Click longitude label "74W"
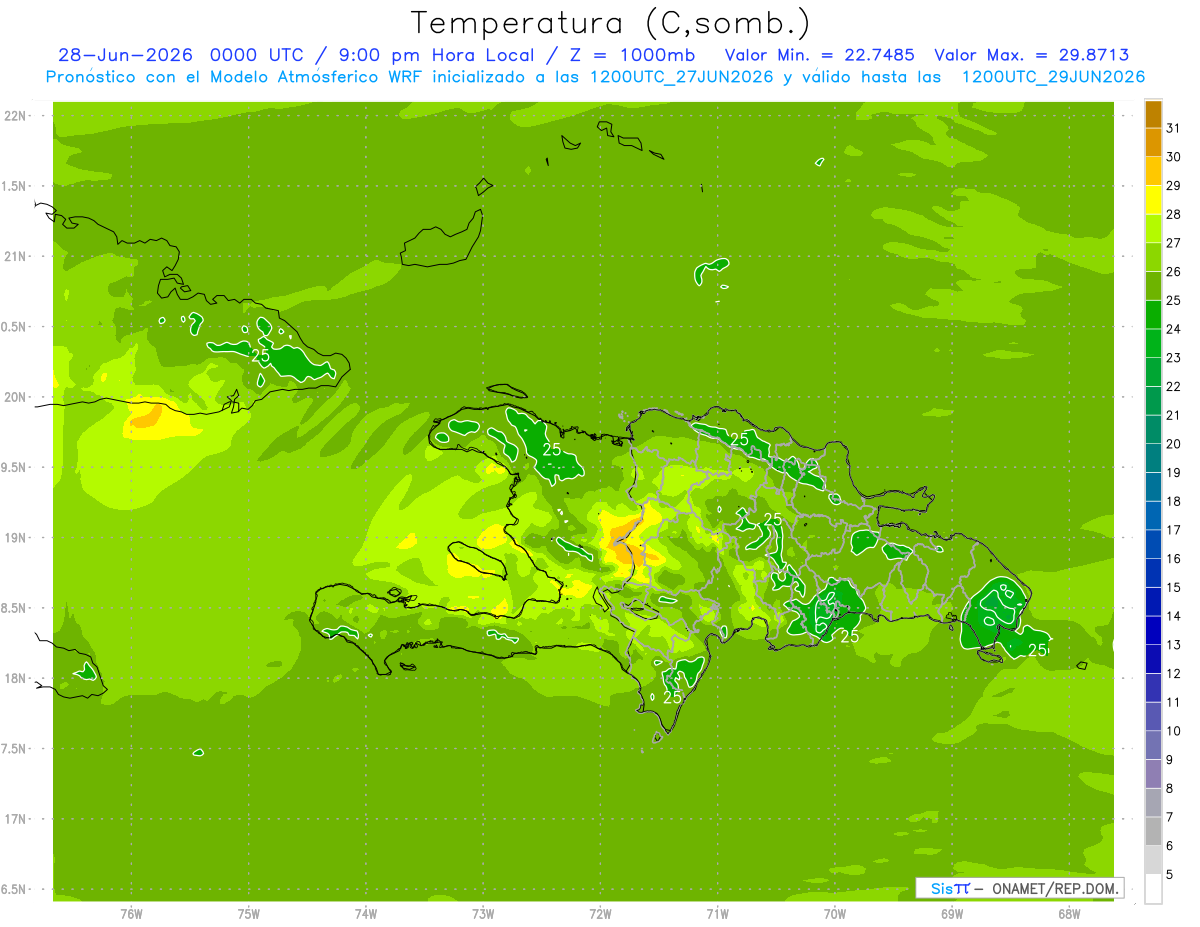This screenshot has width=1200, height=927. pos(366,913)
